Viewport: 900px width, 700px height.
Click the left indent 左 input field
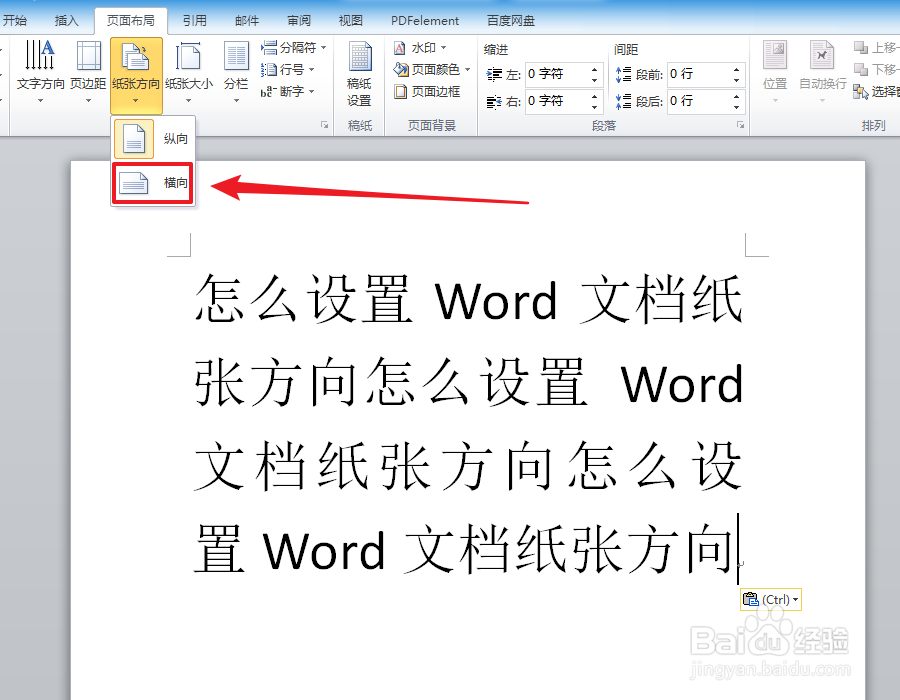(556, 74)
